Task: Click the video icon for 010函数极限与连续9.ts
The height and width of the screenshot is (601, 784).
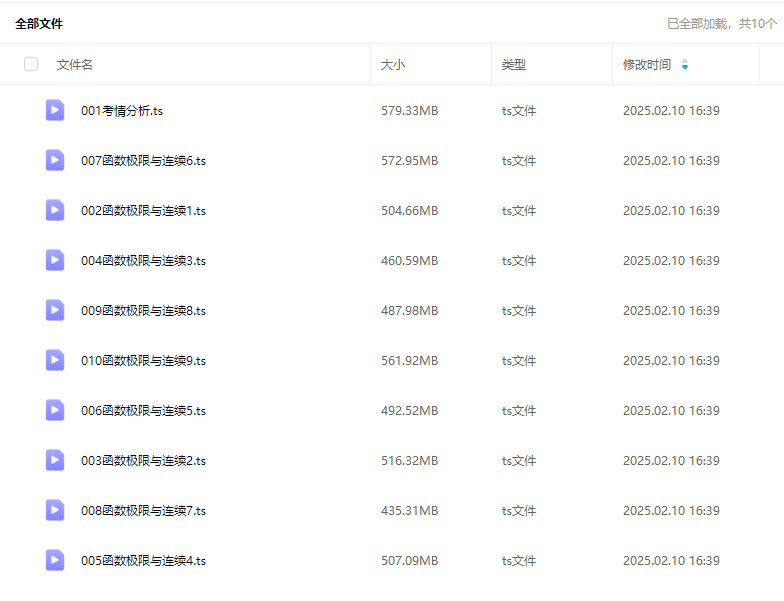Action: coord(55,360)
